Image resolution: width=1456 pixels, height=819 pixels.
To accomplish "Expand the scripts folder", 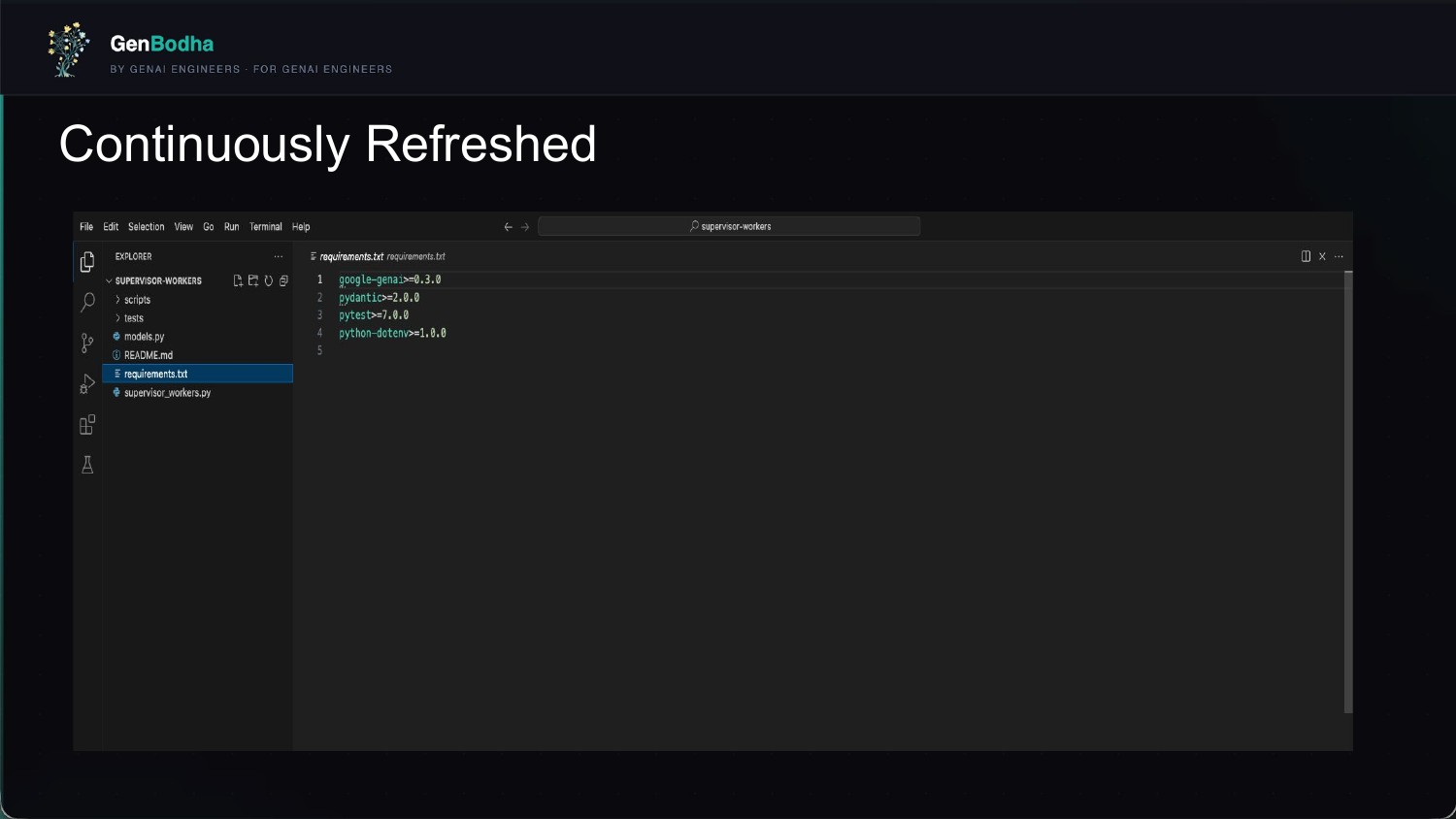I will [x=137, y=300].
